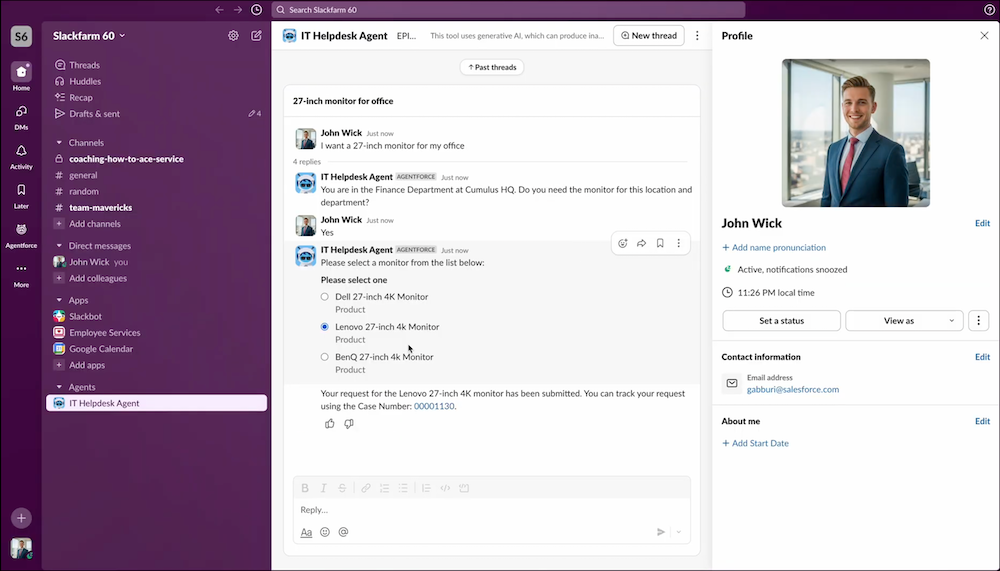Screen dimensions: 1000x571
Task: Collapse the Direct messages section
Action: coord(59,246)
